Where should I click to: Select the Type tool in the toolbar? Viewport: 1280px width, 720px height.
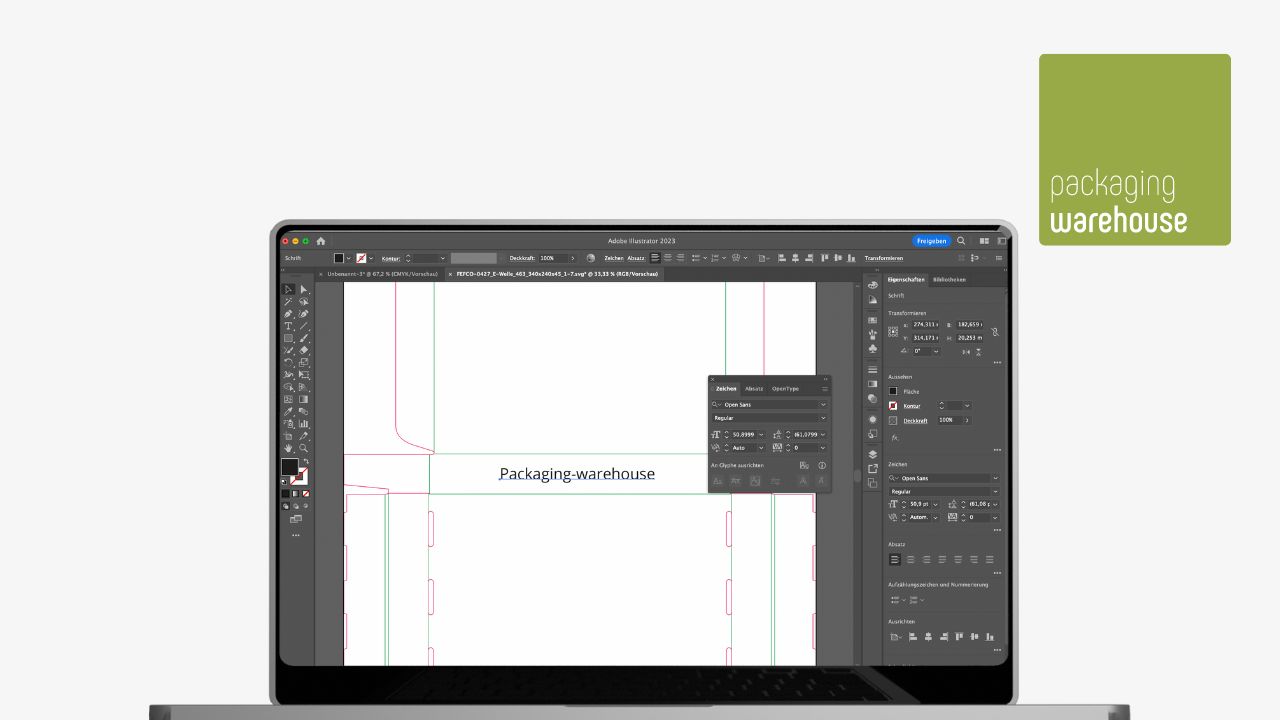pos(288,326)
